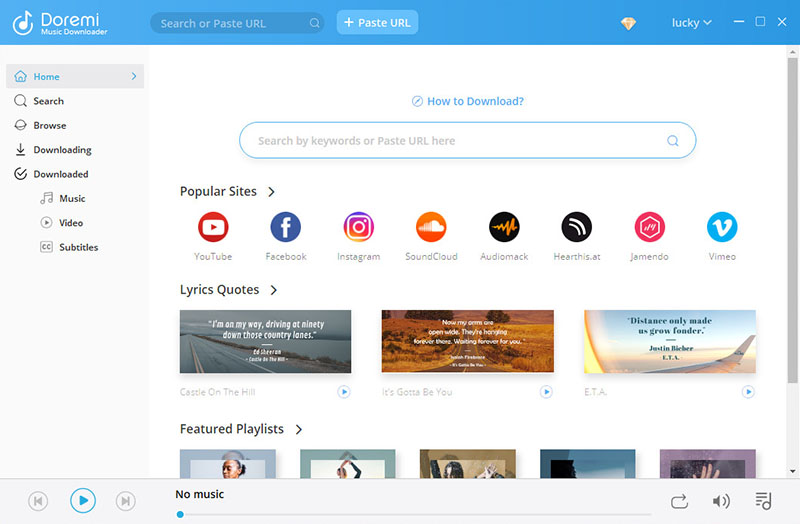800x524 pixels.
Task: Open Search in the sidebar
Action: click(x=75, y=101)
